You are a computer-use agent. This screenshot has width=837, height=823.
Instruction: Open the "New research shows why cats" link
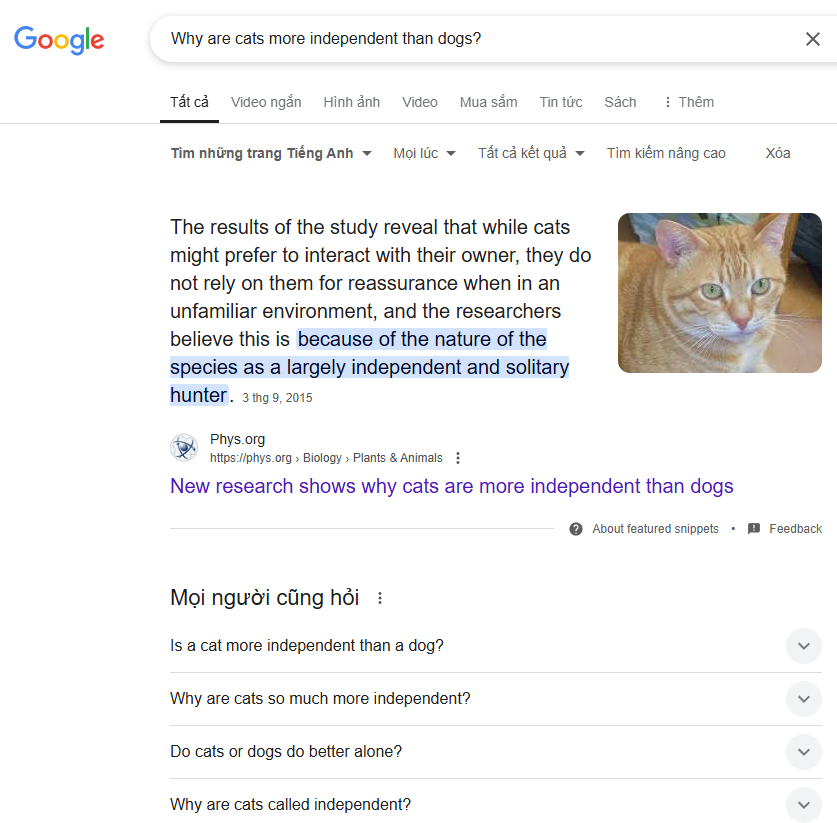pos(451,486)
